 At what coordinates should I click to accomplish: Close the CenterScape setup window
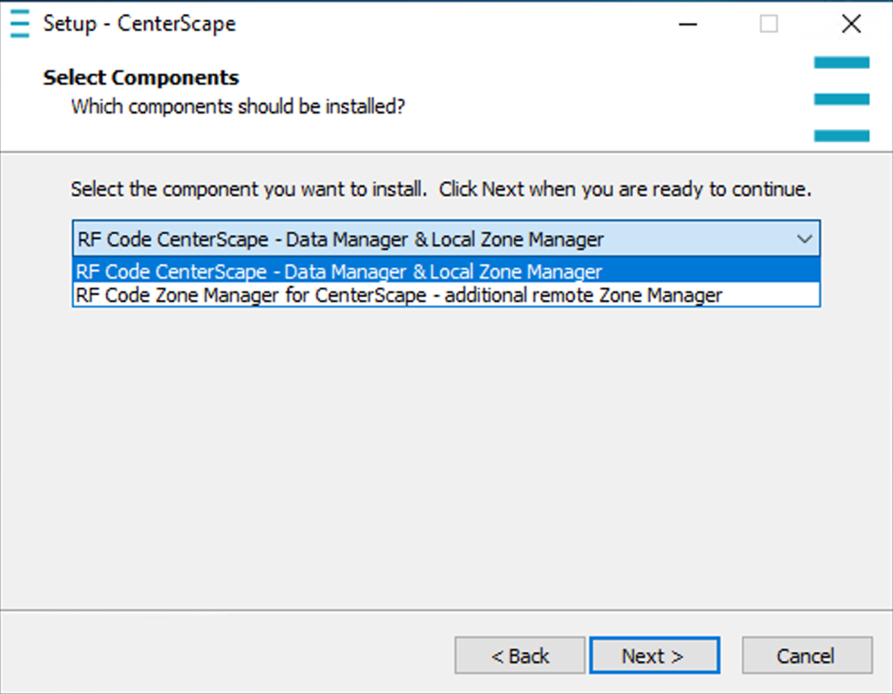coord(850,24)
